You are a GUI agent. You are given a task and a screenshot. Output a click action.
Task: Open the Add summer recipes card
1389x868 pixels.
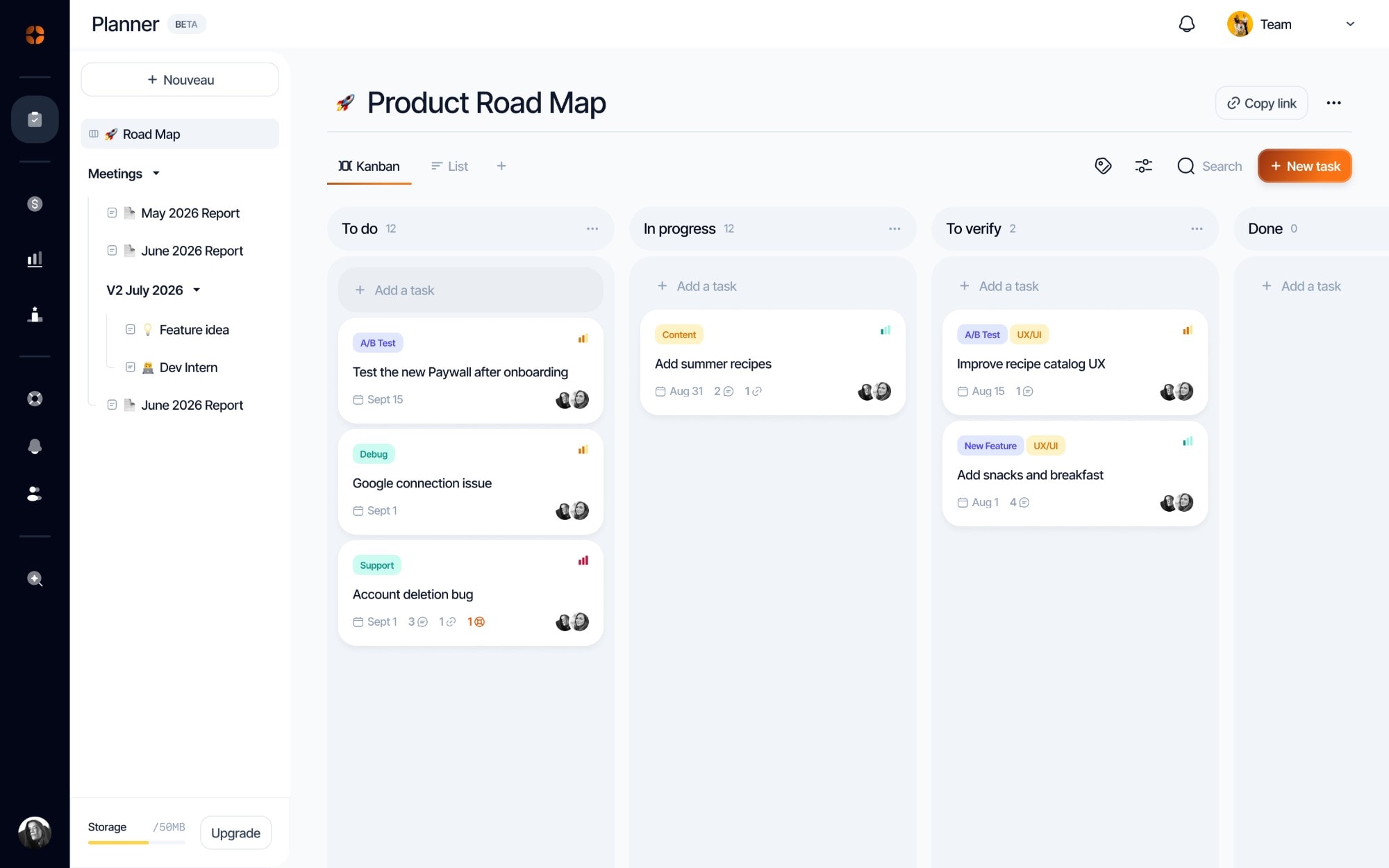point(772,362)
